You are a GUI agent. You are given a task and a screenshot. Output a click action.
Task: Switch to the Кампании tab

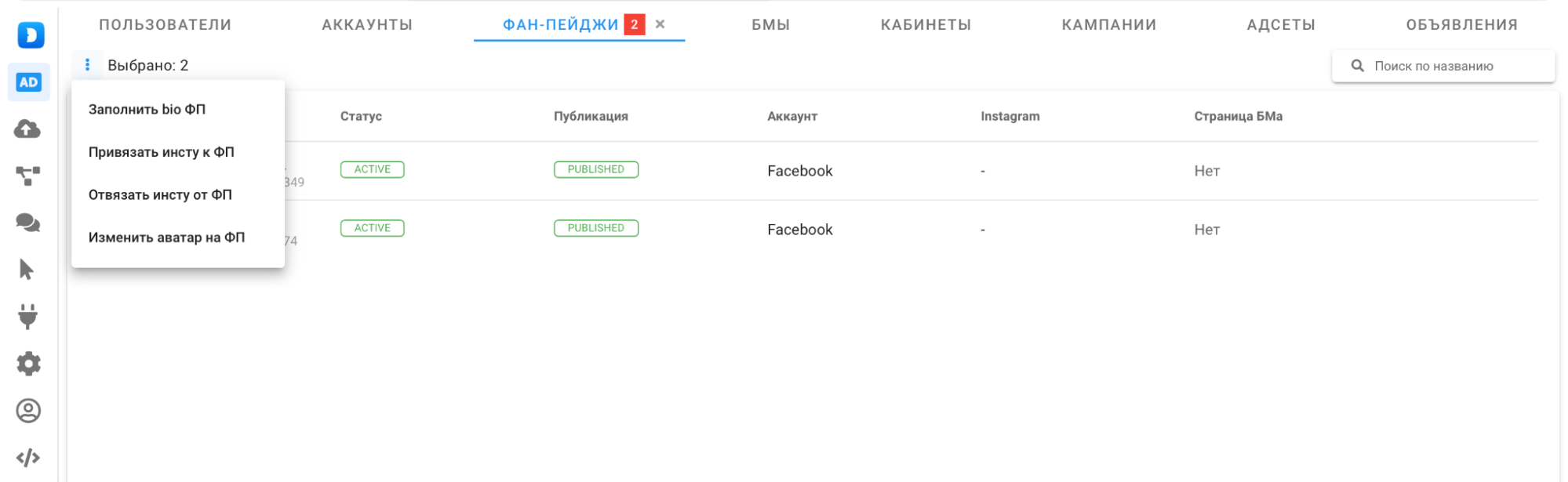(x=1108, y=24)
